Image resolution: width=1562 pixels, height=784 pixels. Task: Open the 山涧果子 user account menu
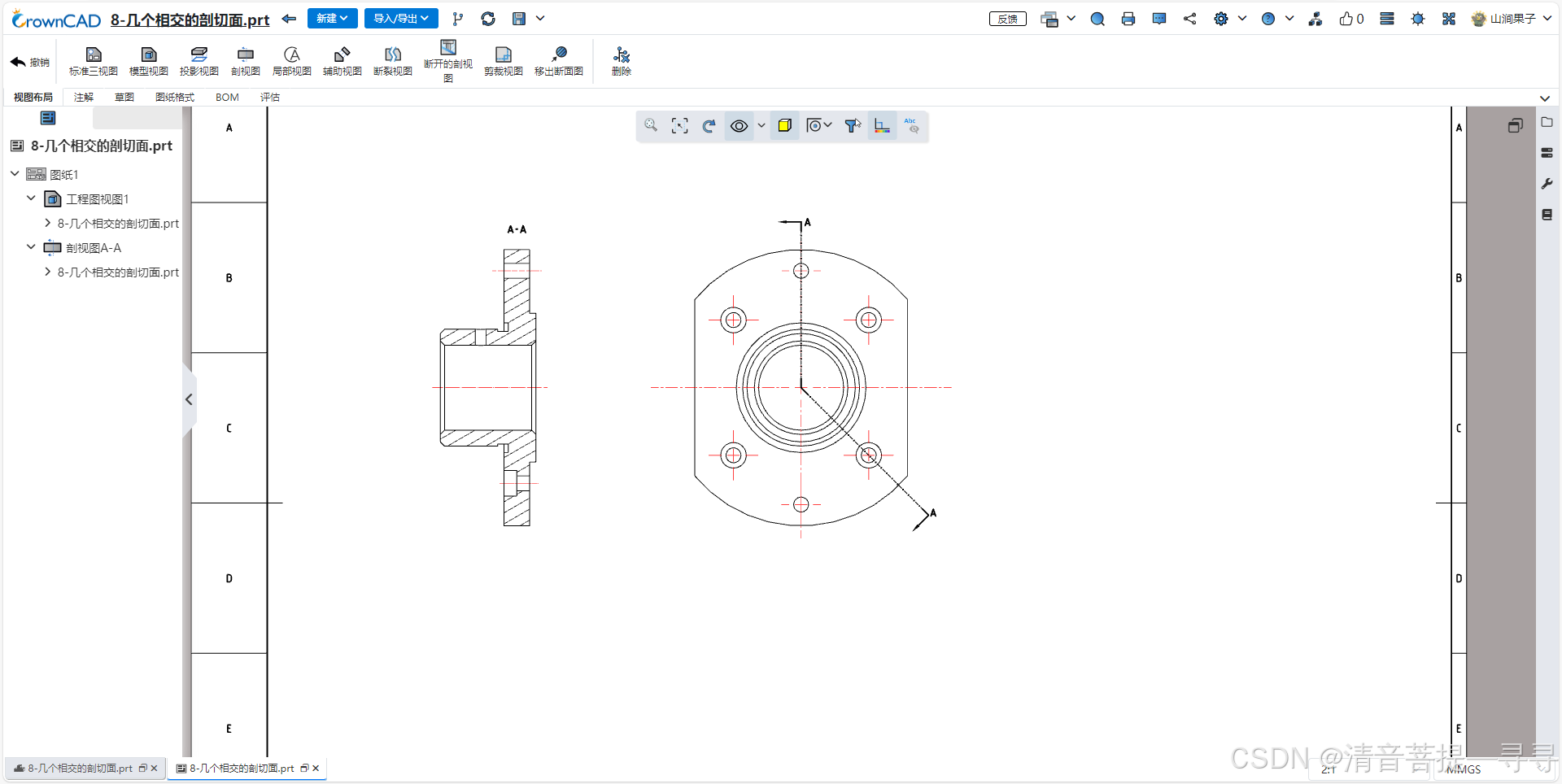pos(1512,19)
